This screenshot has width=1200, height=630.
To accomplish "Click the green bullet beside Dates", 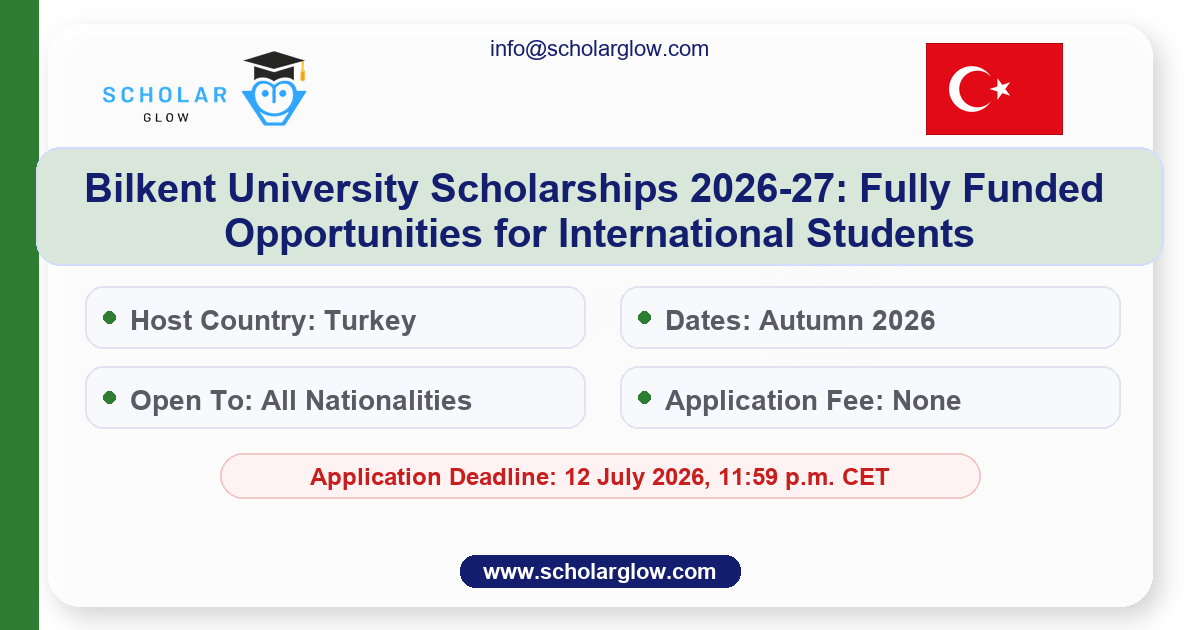I will (x=645, y=318).
